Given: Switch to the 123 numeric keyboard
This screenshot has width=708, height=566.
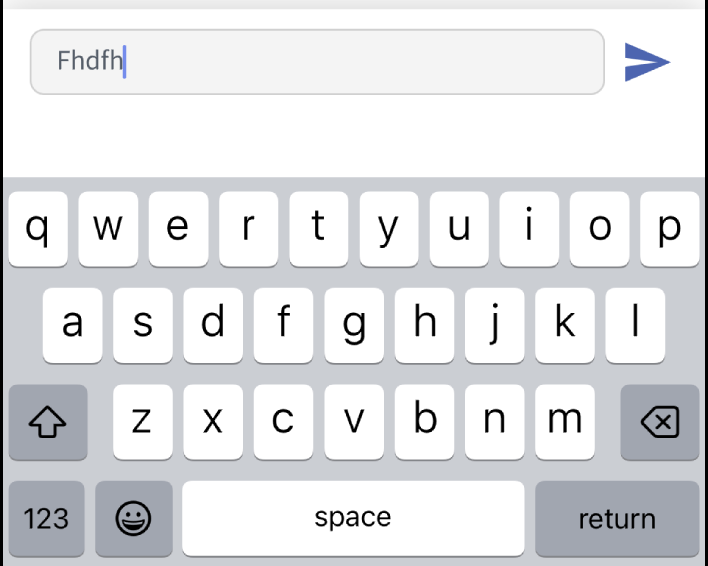Looking at the screenshot, I should [x=46, y=519].
